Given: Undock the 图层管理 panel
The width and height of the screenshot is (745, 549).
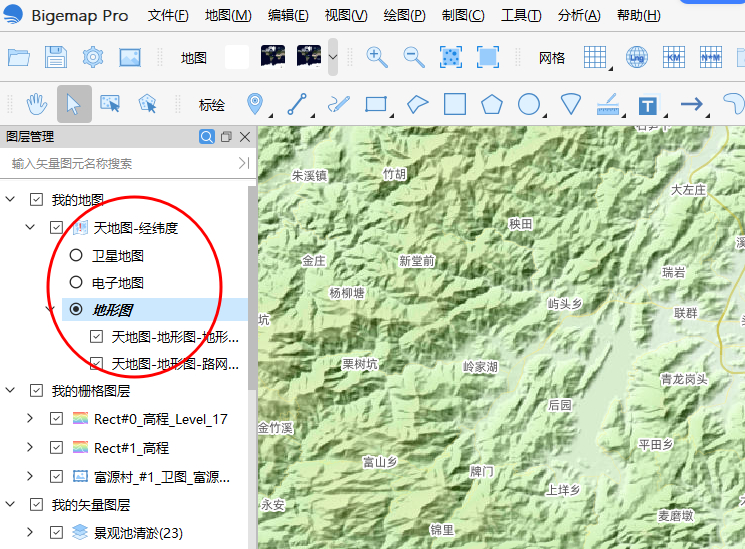Looking at the screenshot, I should coord(226,137).
